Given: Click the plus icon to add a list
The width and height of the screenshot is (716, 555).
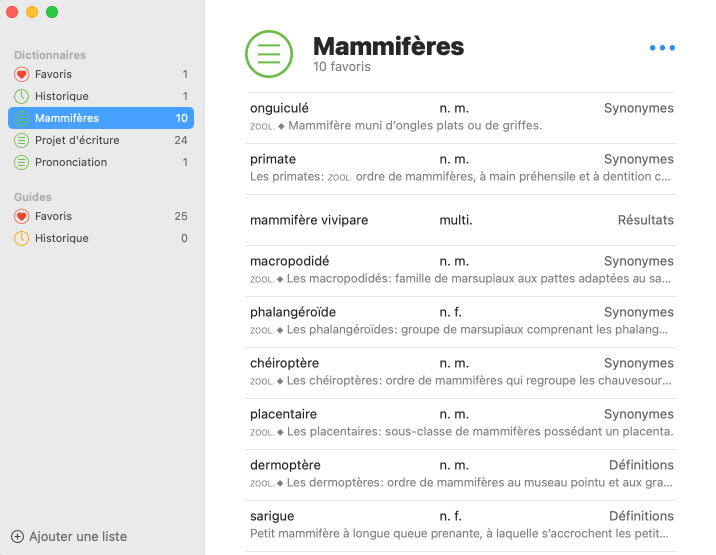Looking at the screenshot, I should [17, 536].
